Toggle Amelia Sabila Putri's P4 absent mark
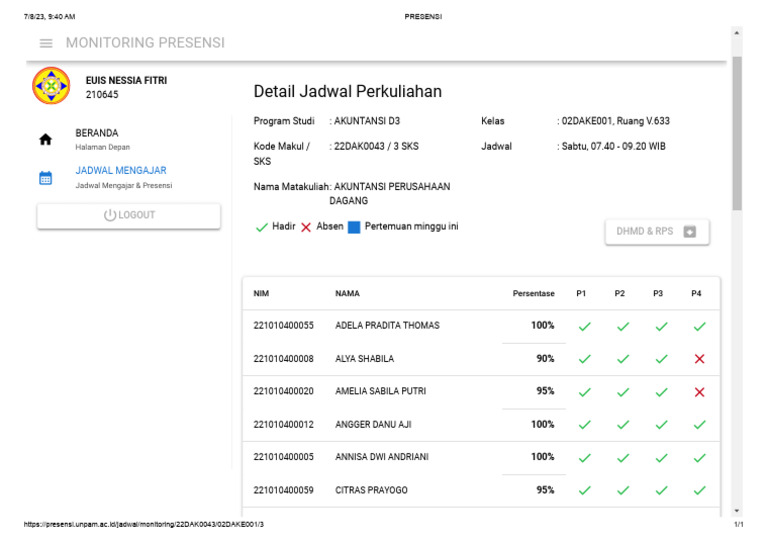This screenshot has height=543, width=768. [x=699, y=392]
